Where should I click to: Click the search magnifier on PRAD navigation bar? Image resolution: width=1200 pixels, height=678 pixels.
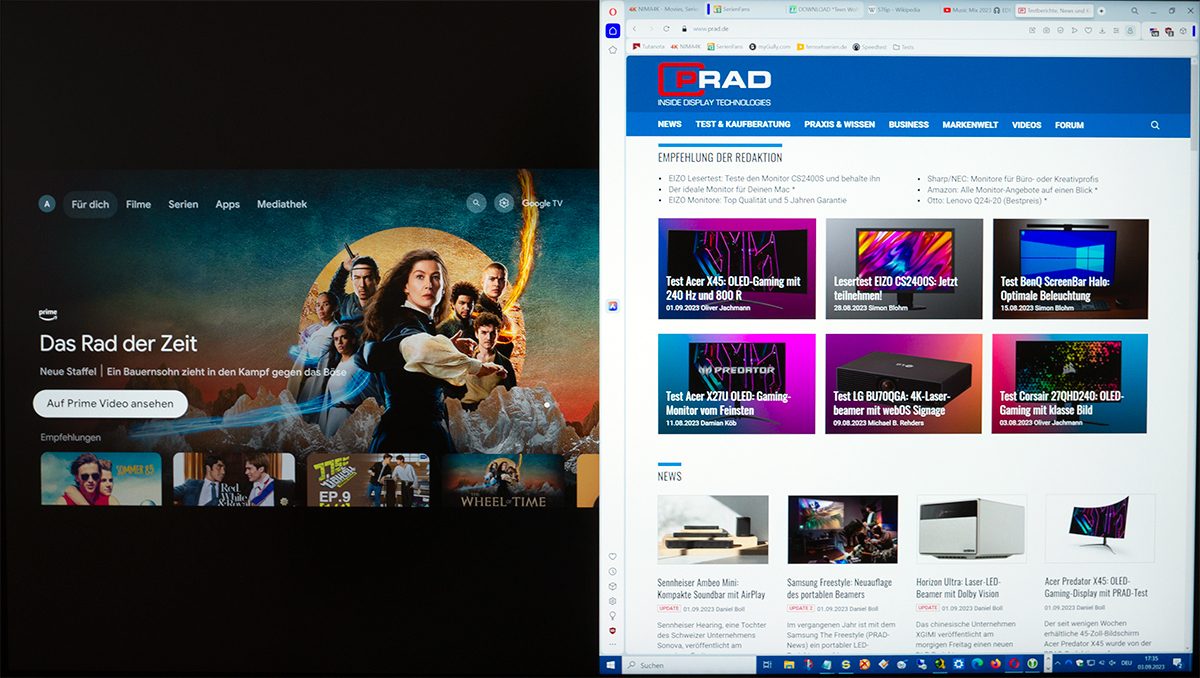click(1155, 125)
